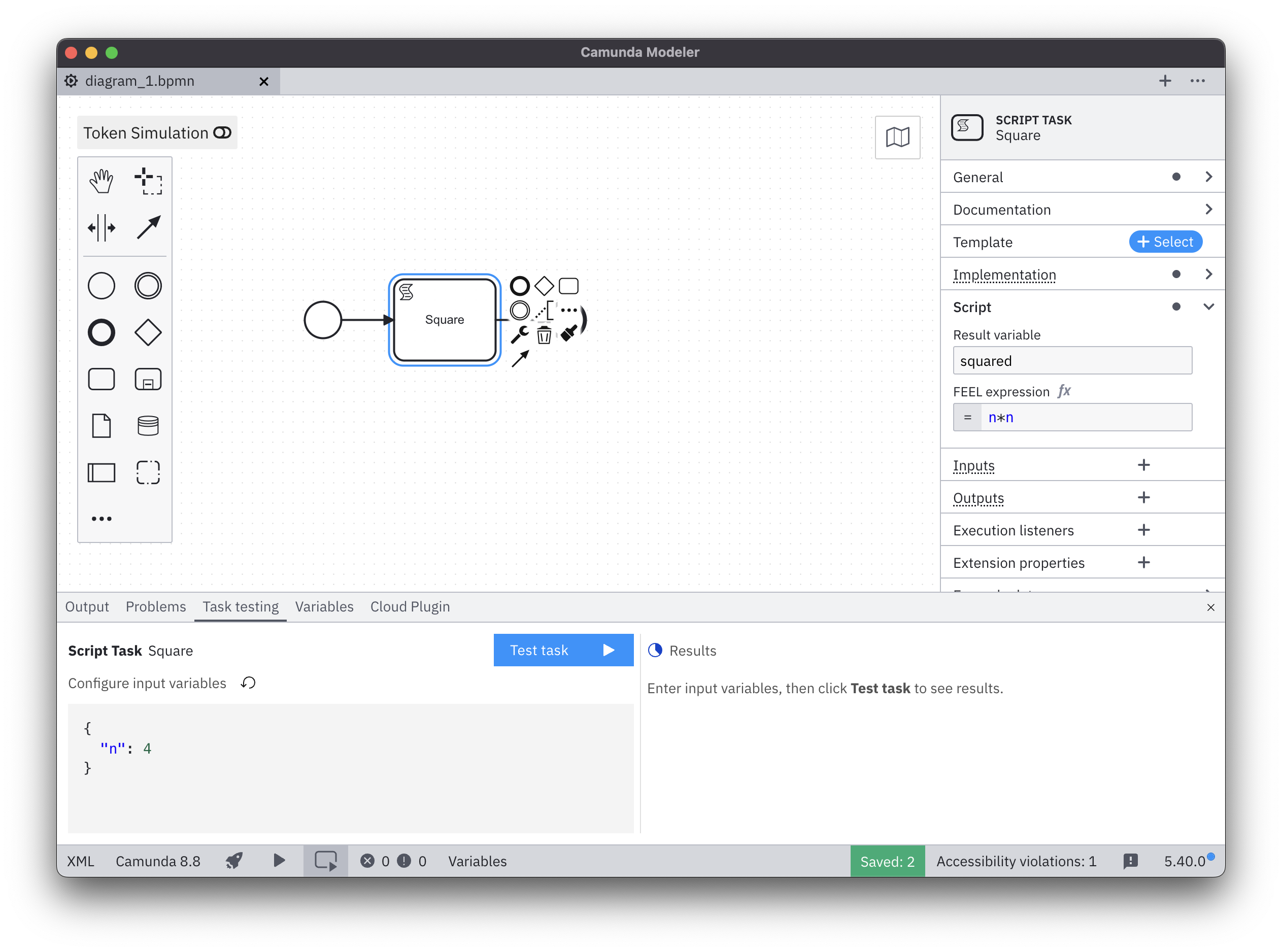The image size is (1282, 952).
Task: Open the minimap
Action: pyautogui.click(x=897, y=137)
